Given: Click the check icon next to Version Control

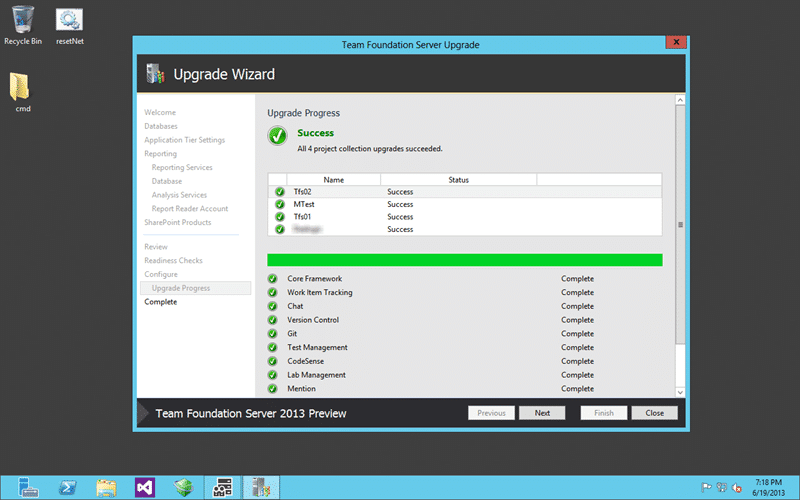Looking at the screenshot, I should click(272, 320).
